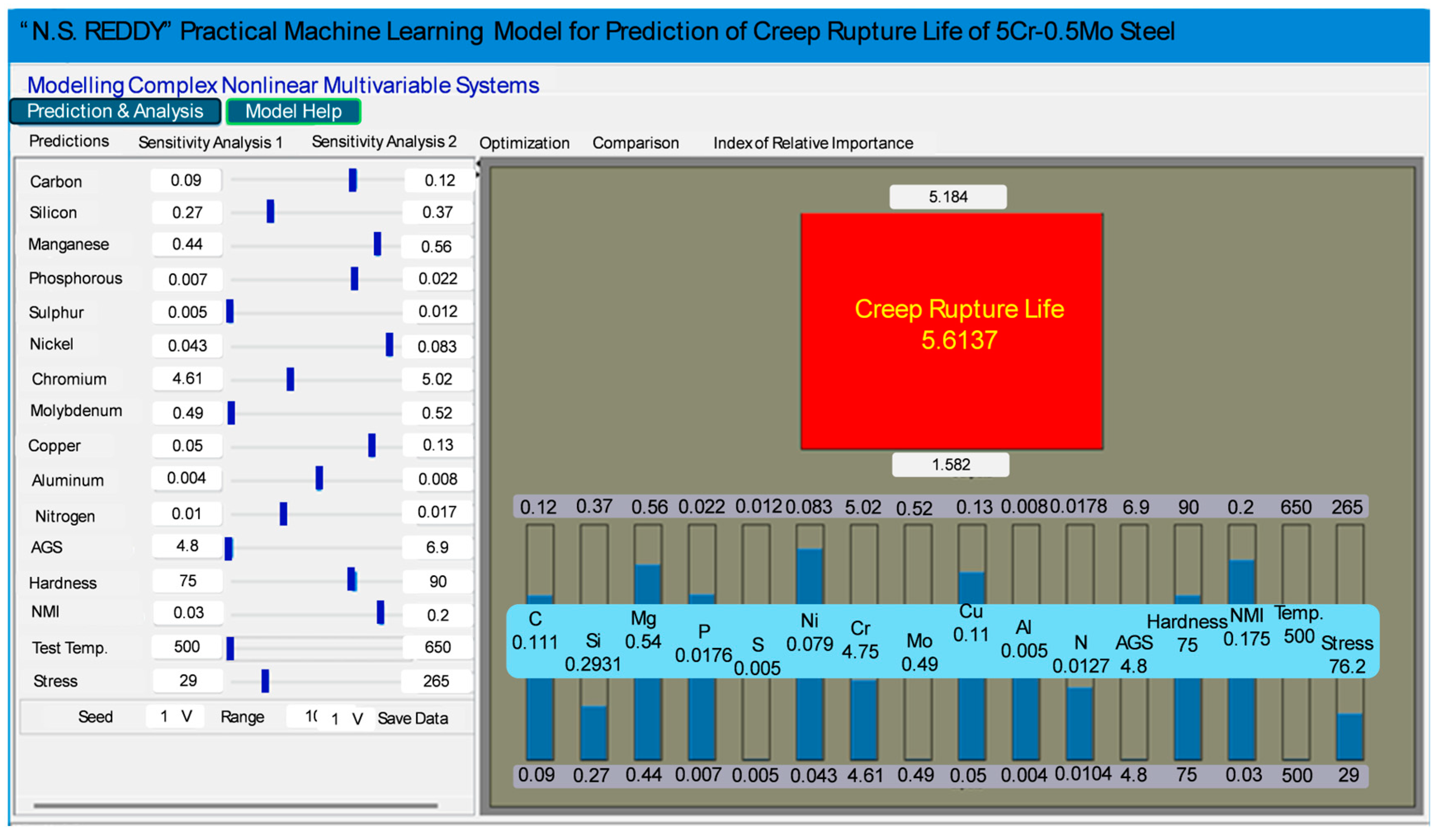
Task: Click the Prediction & Analysis button
Action: tap(116, 111)
